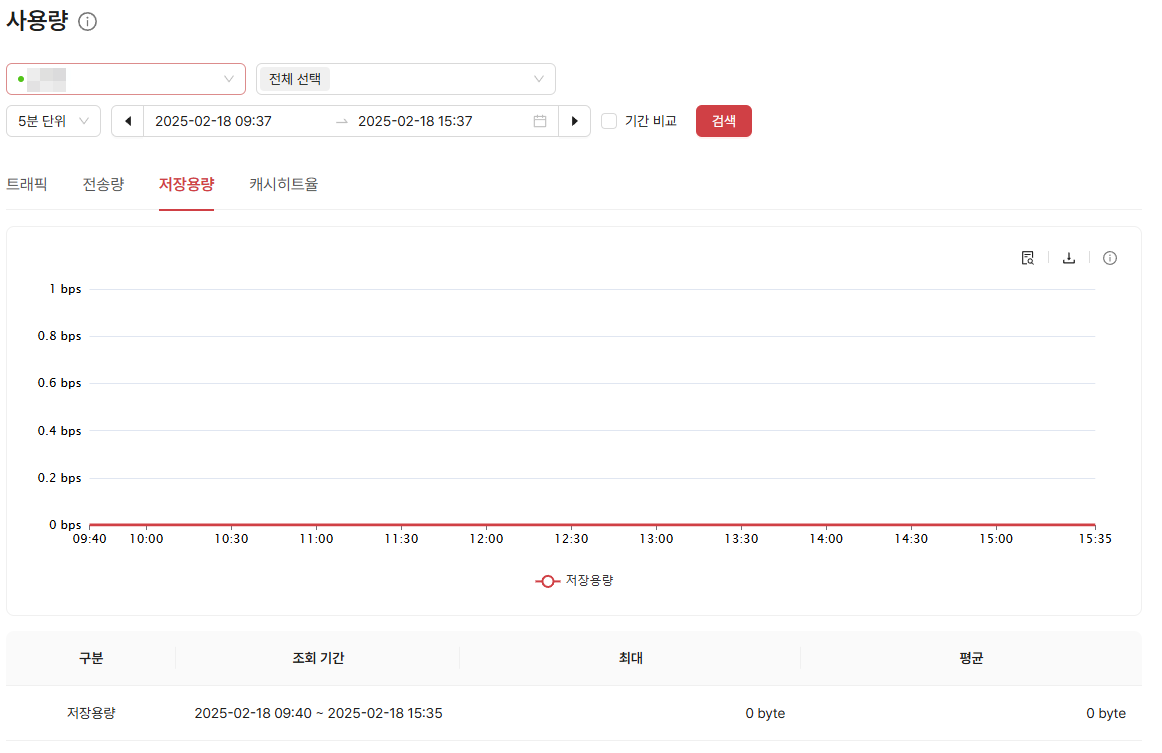Select the 저장용량 tab

(x=186, y=184)
